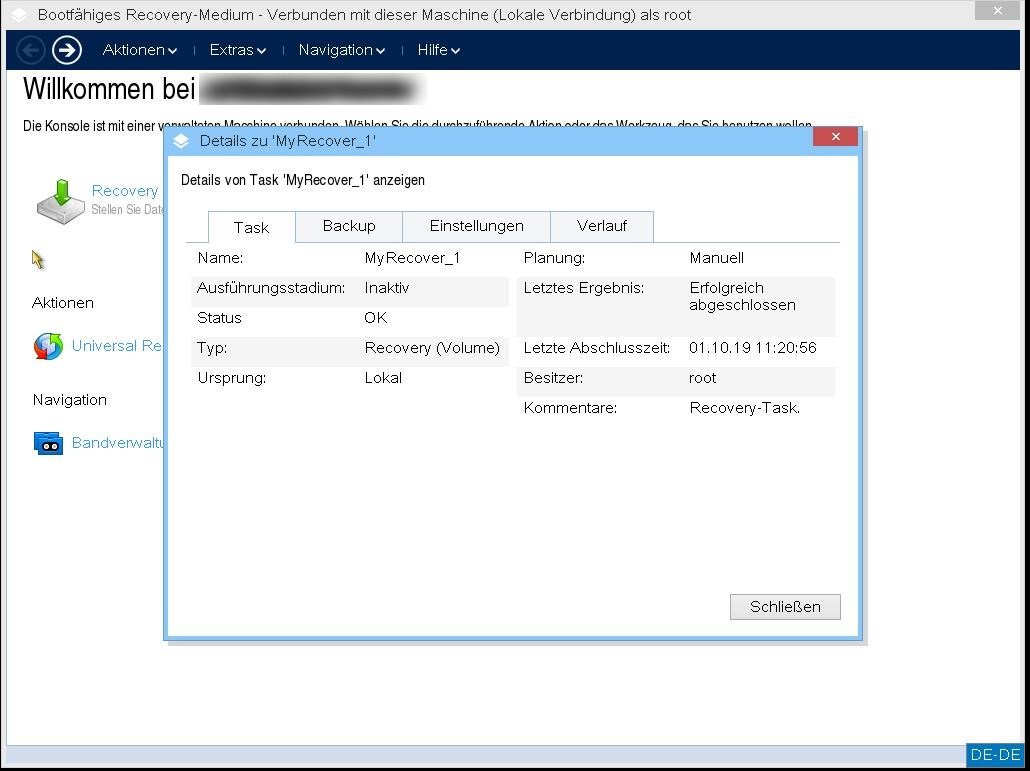Viewport: 1030px width, 771px height.
Task: Click the DE-DE language indicator
Action: point(995,754)
